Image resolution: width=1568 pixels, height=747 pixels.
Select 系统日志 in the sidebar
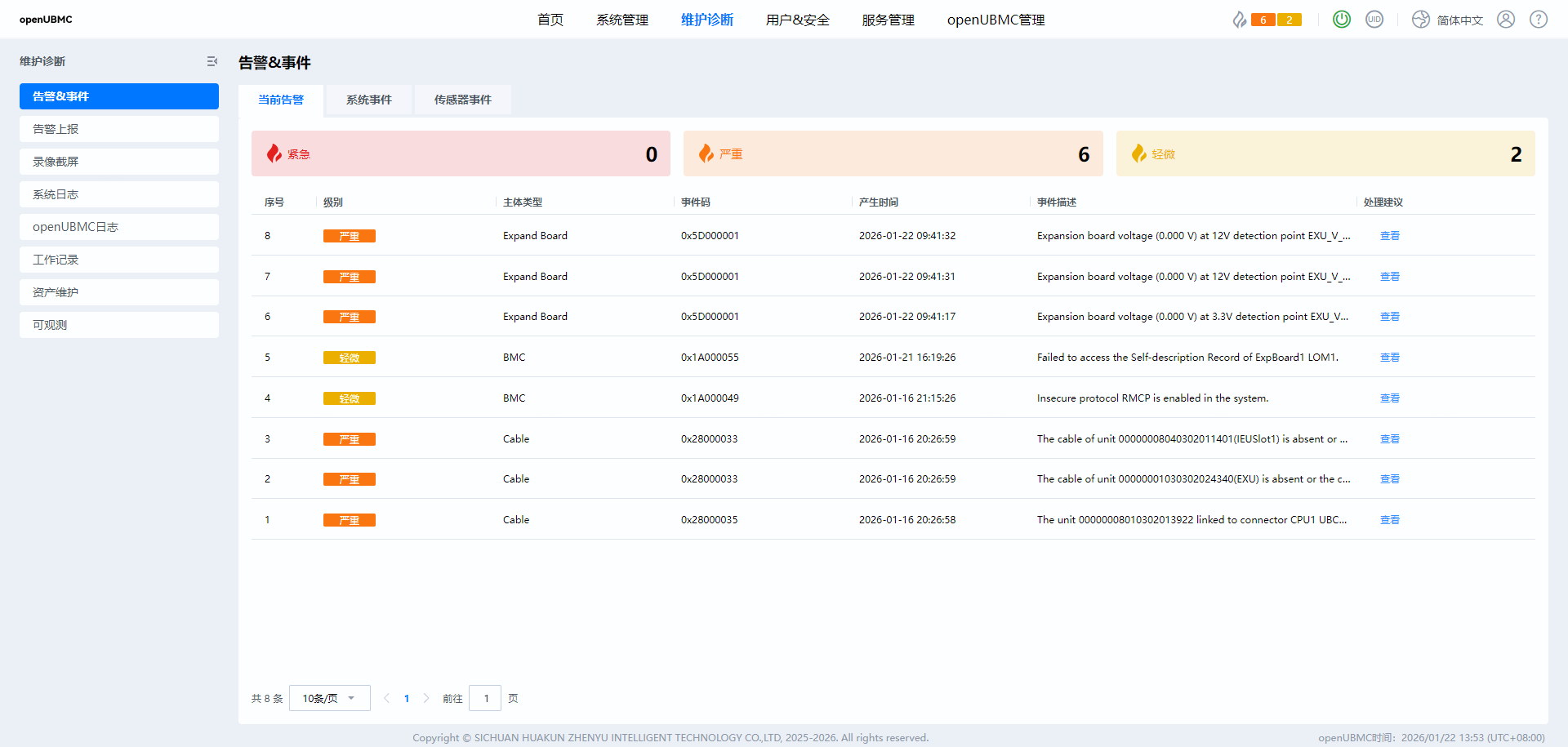coord(119,194)
